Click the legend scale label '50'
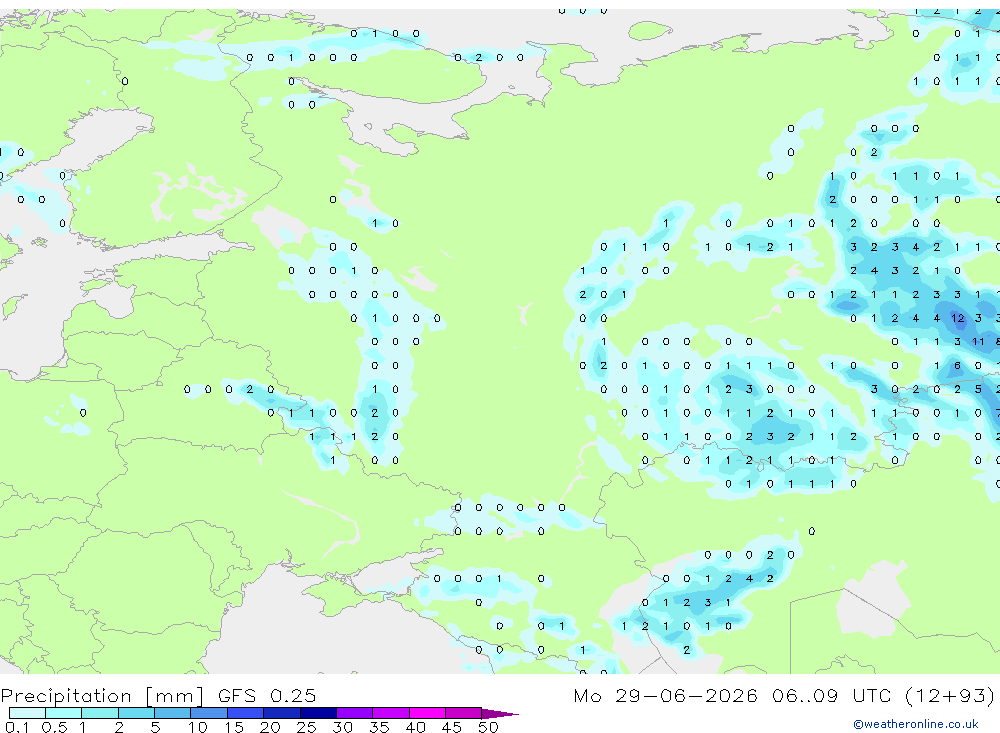Image resolution: width=1000 pixels, height=733 pixels. click(x=488, y=727)
